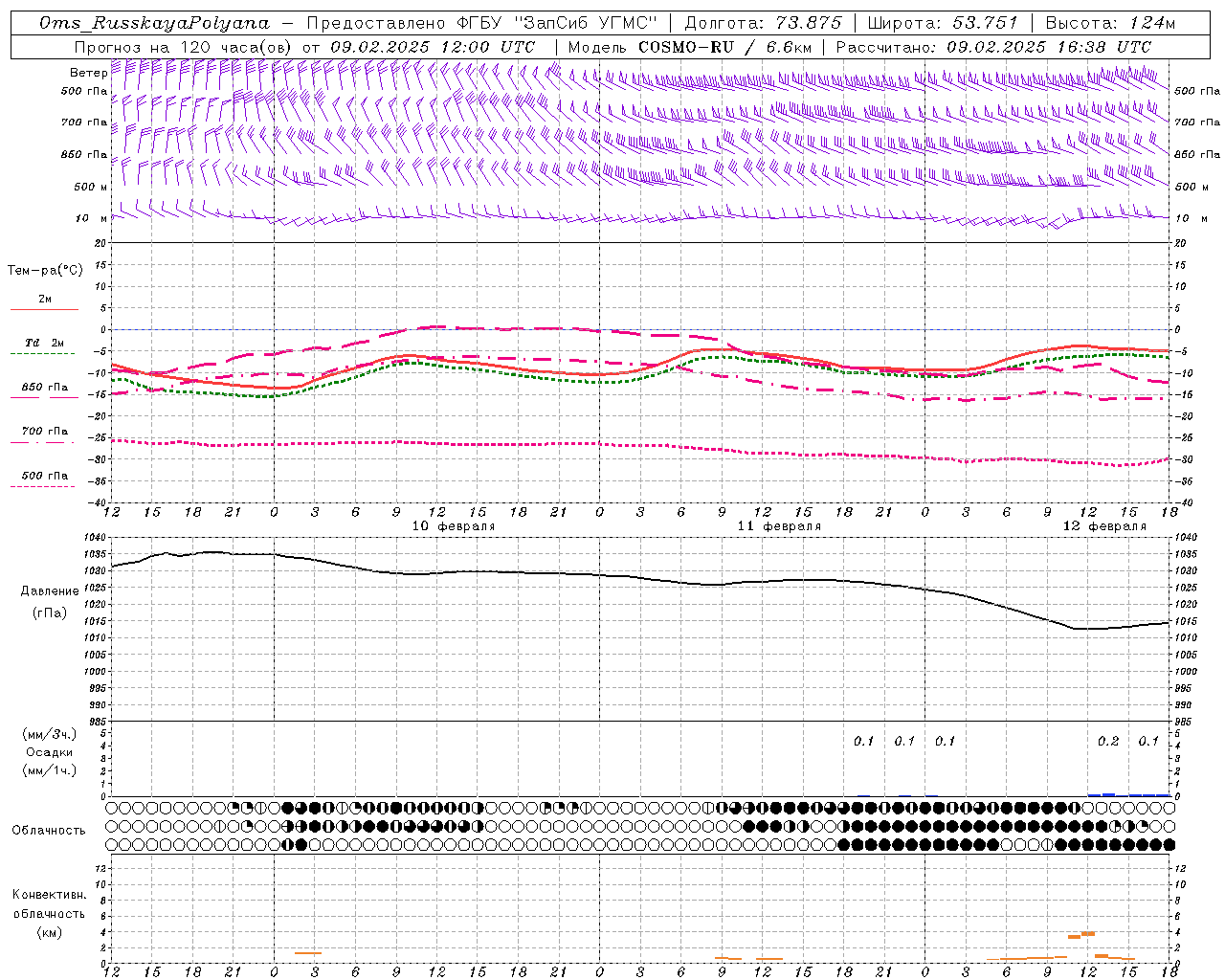
Task: Click the Конвективн. label of convective clouds
Action: [x=49, y=895]
